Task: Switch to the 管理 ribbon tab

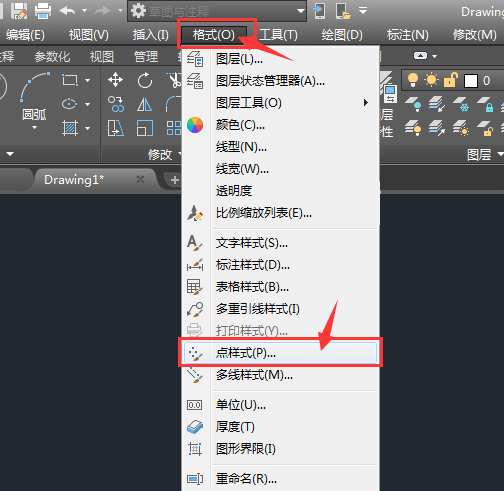Action: pos(146,56)
